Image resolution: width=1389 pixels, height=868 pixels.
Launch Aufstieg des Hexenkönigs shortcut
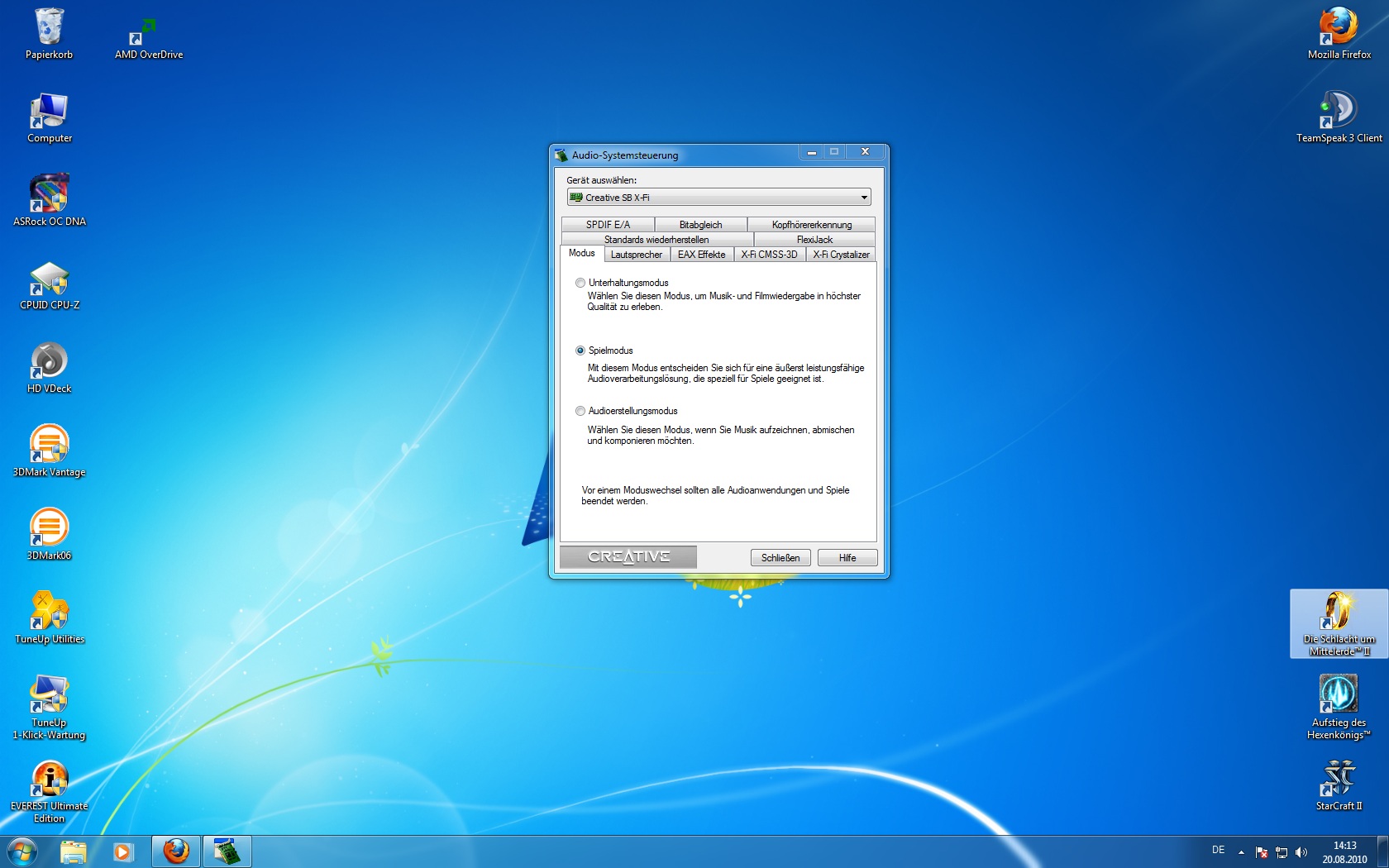point(1339,708)
